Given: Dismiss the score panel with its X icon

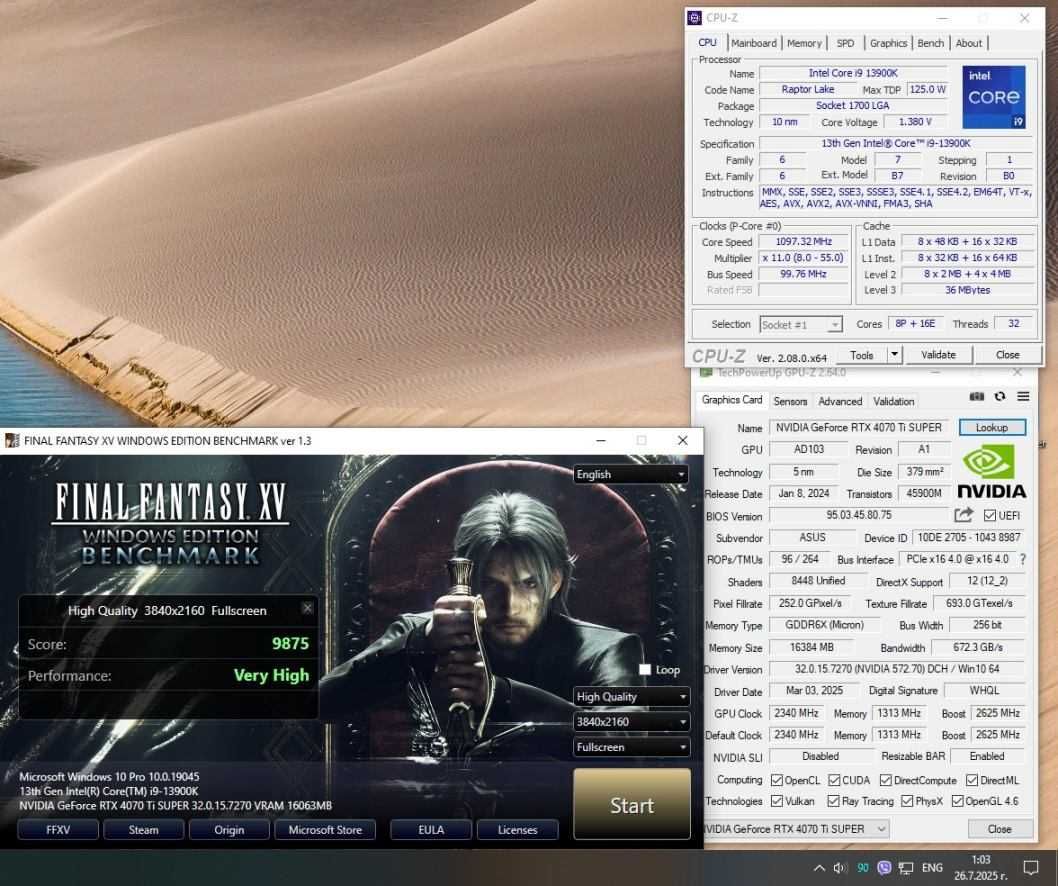Looking at the screenshot, I should click(307, 608).
